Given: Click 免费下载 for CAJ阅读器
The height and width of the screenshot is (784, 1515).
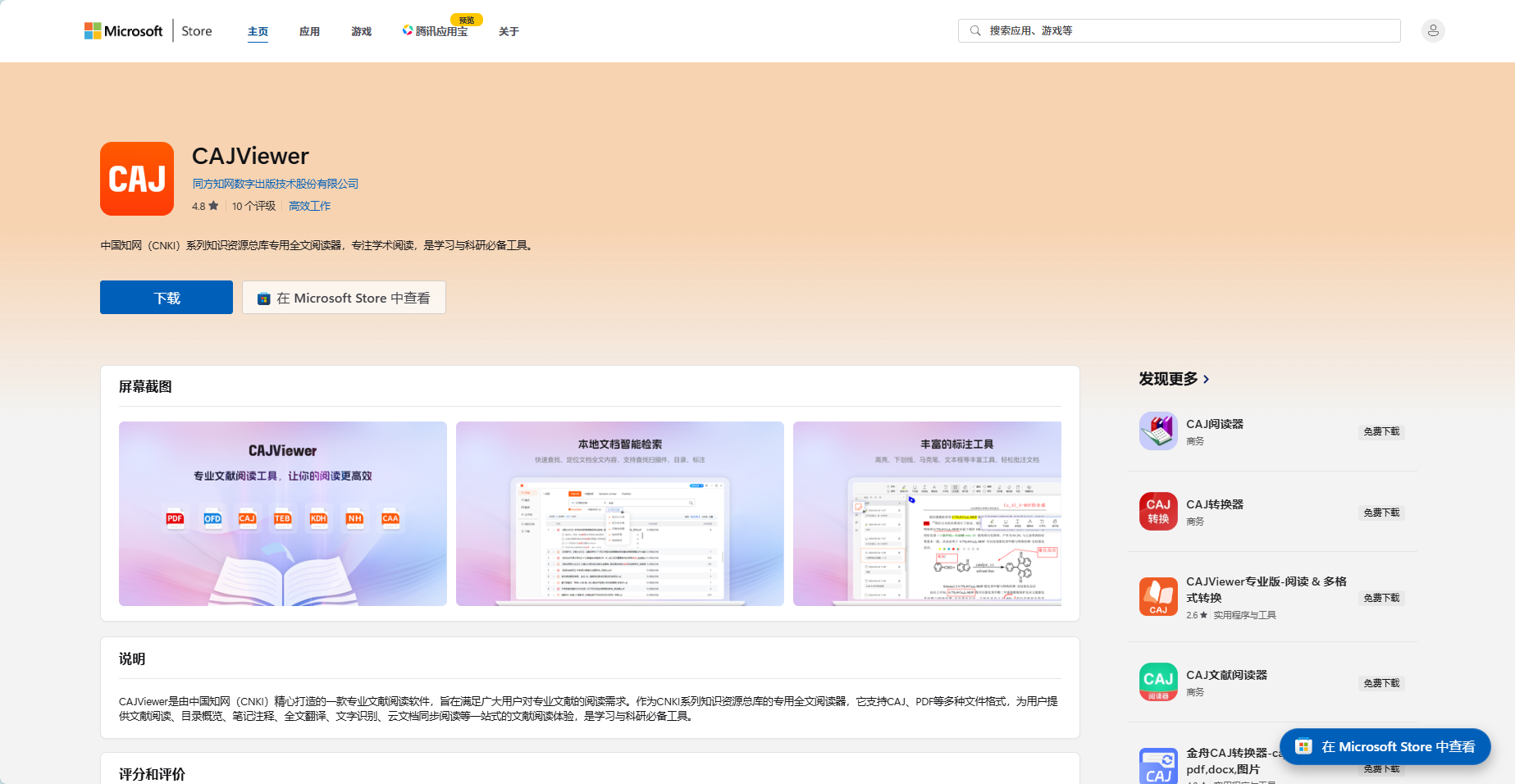Looking at the screenshot, I should click(x=1381, y=431).
